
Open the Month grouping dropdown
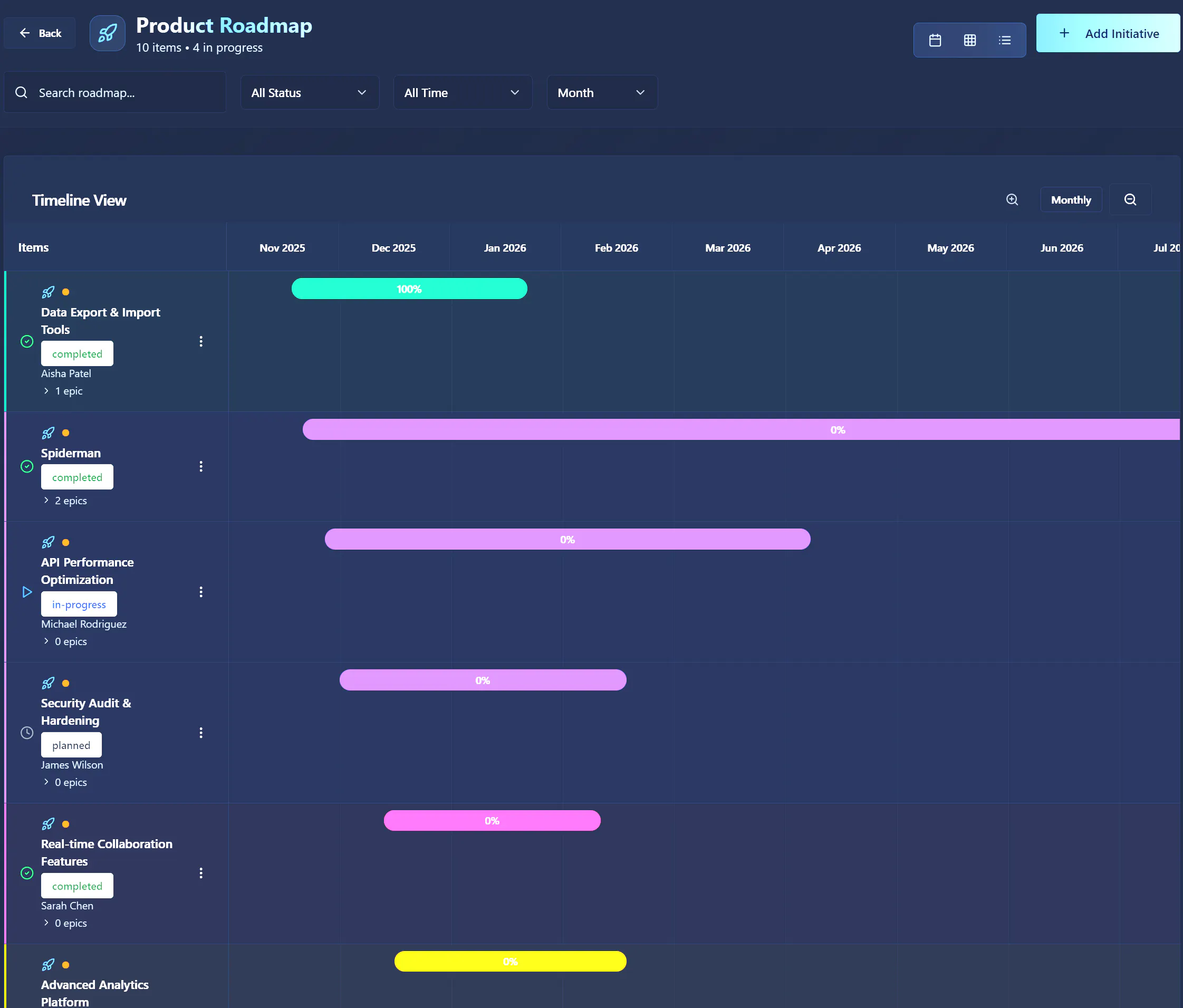pyautogui.click(x=602, y=92)
